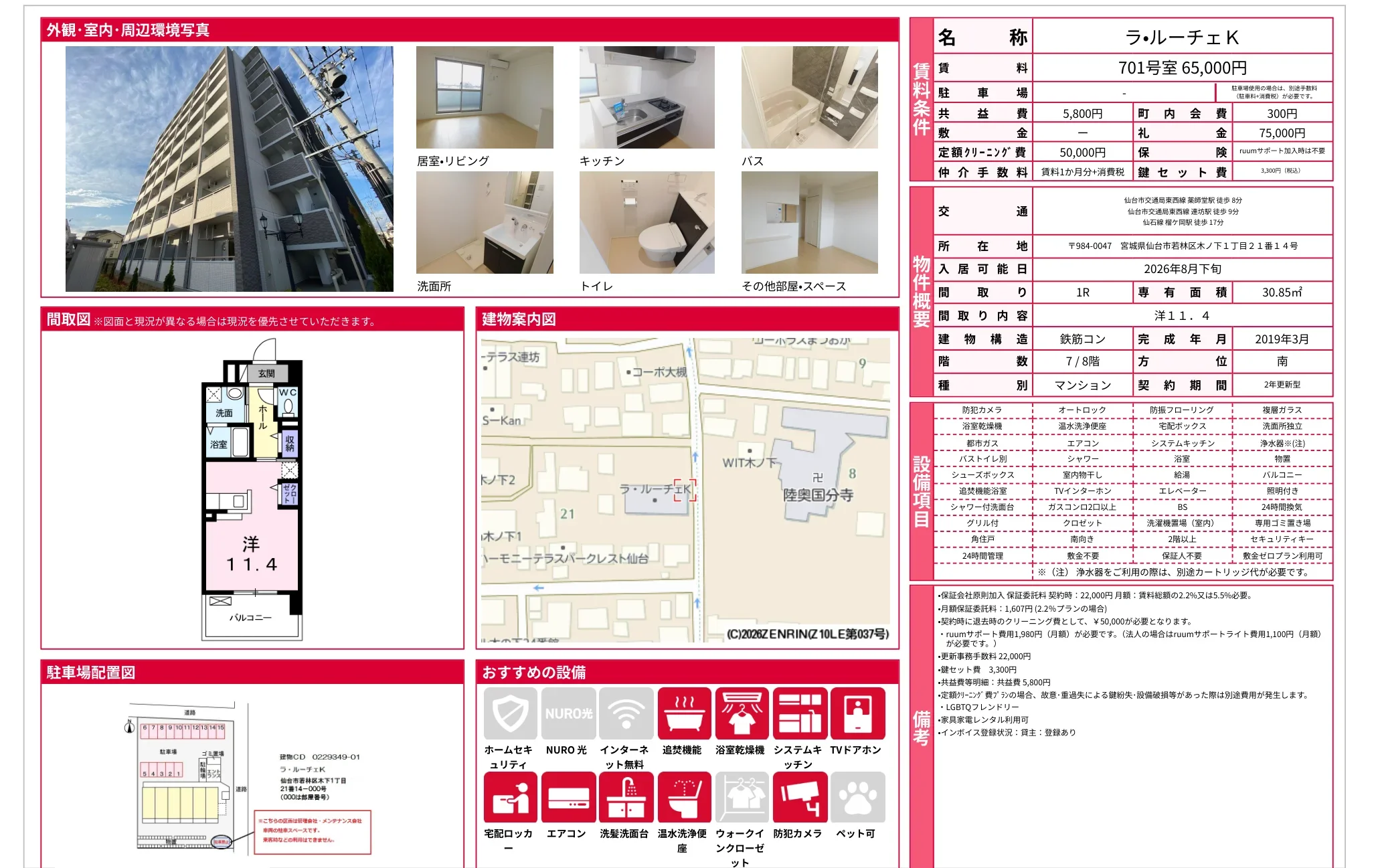Click the 礼金 value 75,000円

1282,133
